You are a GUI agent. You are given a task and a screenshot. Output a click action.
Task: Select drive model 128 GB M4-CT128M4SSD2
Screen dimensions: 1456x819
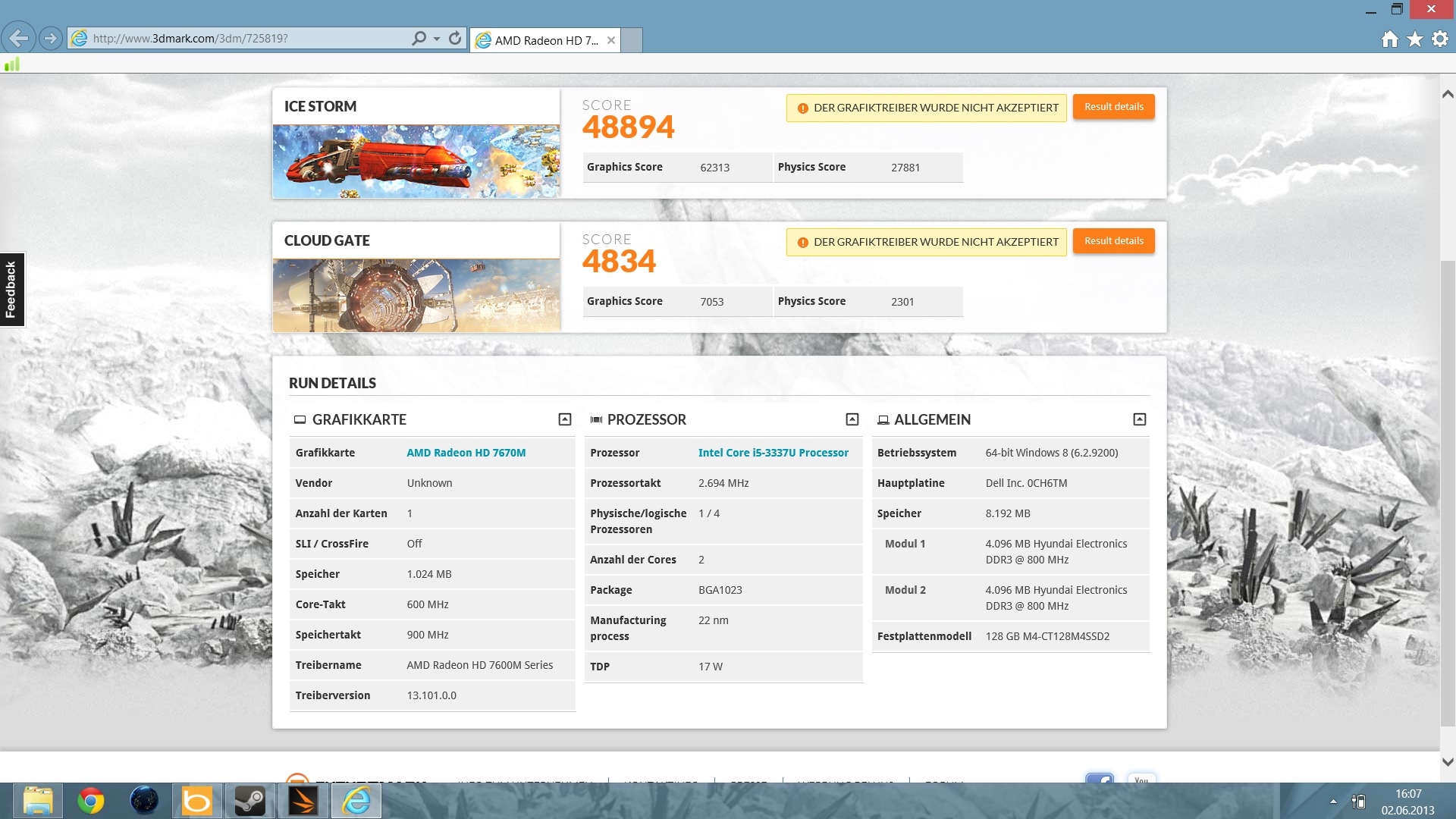(x=1047, y=636)
